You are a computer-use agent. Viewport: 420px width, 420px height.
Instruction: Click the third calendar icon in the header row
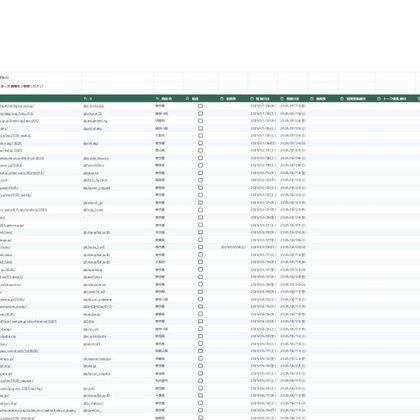[282, 99]
